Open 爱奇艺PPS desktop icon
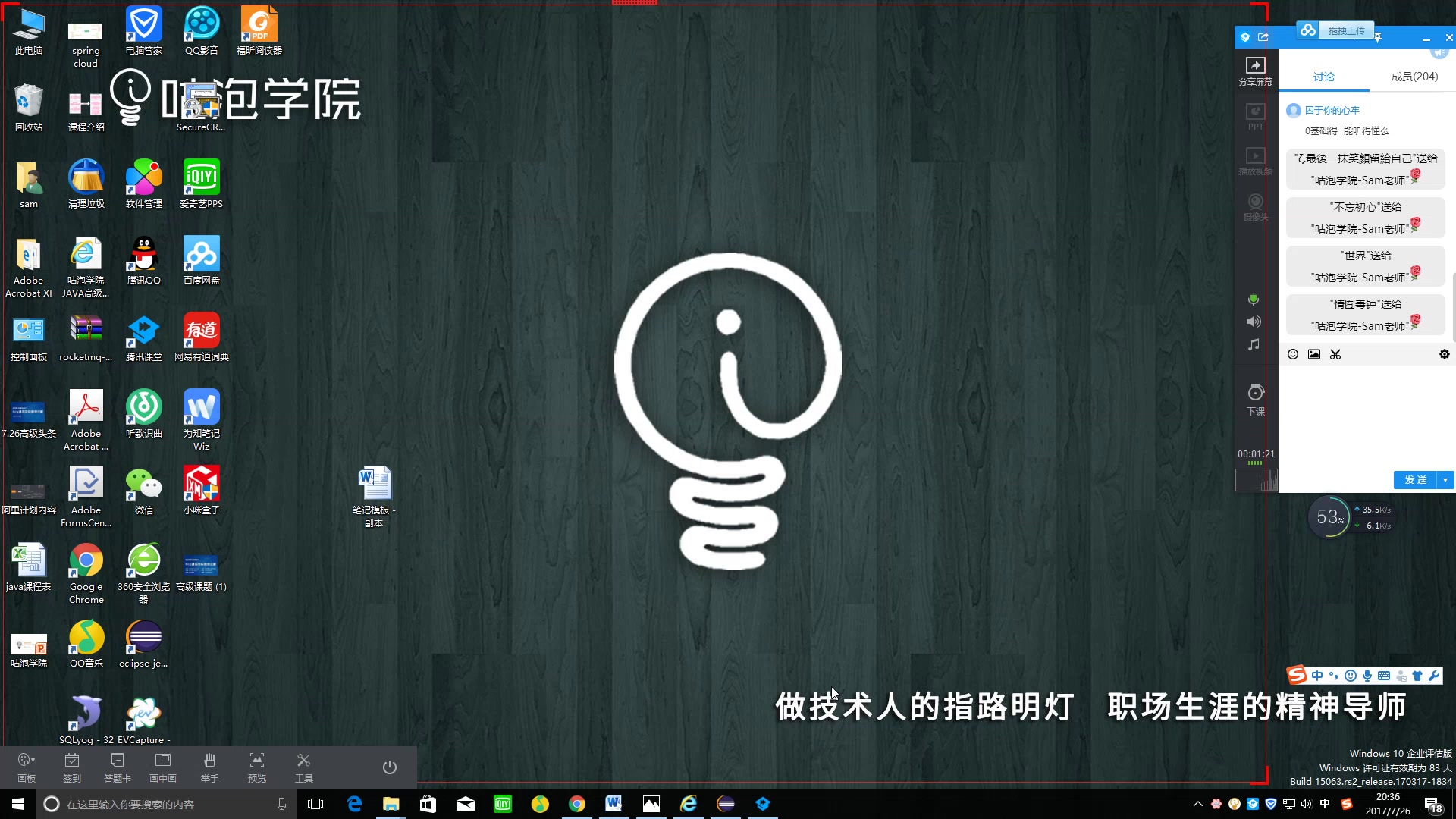This screenshot has height=819, width=1456. (x=202, y=184)
